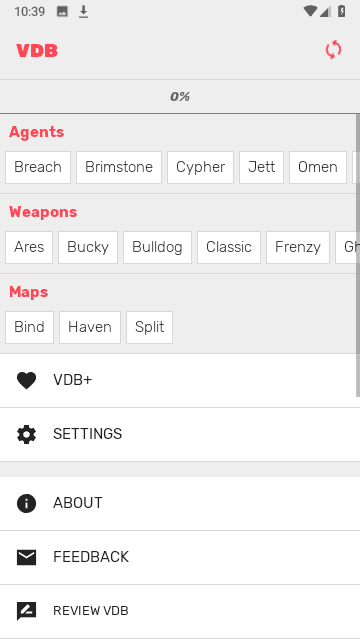This screenshot has width=360, height=640.
Task: Tap the image notification icon in status bar
Action: click(x=62, y=12)
